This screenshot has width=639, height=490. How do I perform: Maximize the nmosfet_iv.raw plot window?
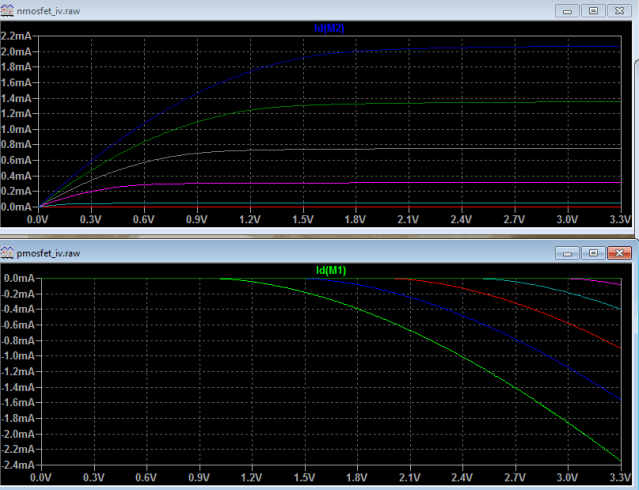coord(593,10)
